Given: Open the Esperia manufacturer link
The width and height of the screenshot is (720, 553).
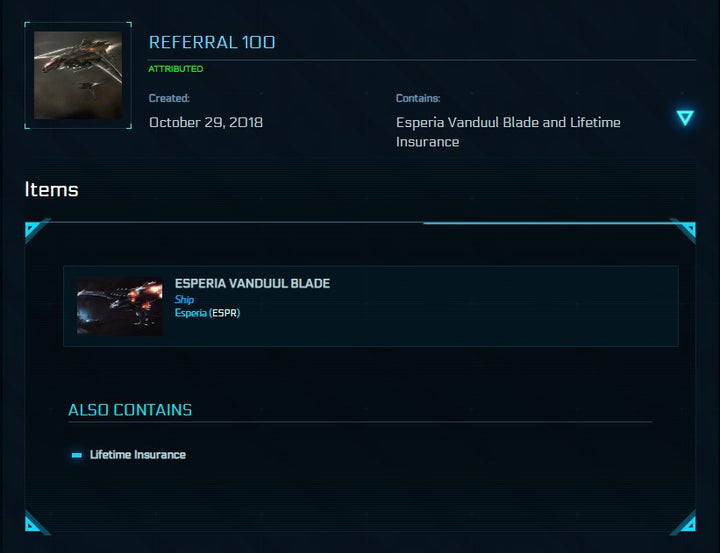Looking at the screenshot, I should tap(190, 312).
